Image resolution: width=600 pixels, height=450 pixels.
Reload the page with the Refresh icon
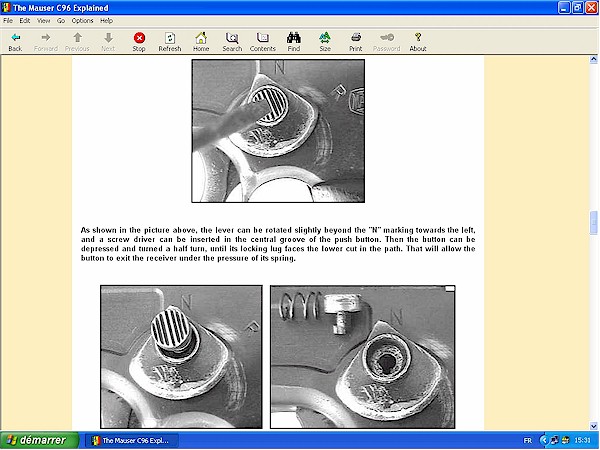pyautogui.click(x=170, y=38)
